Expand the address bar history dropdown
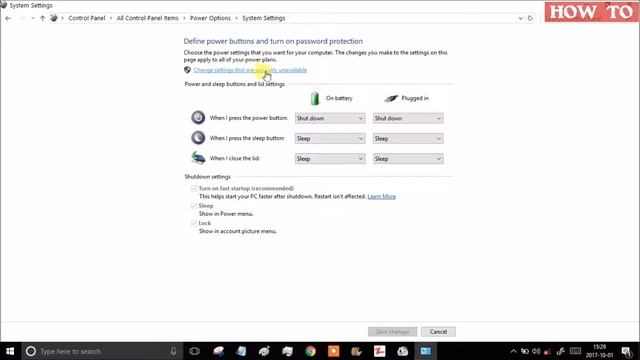Image resolution: width=640 pixels, height=360 pixels. click(x=520, y=18)
